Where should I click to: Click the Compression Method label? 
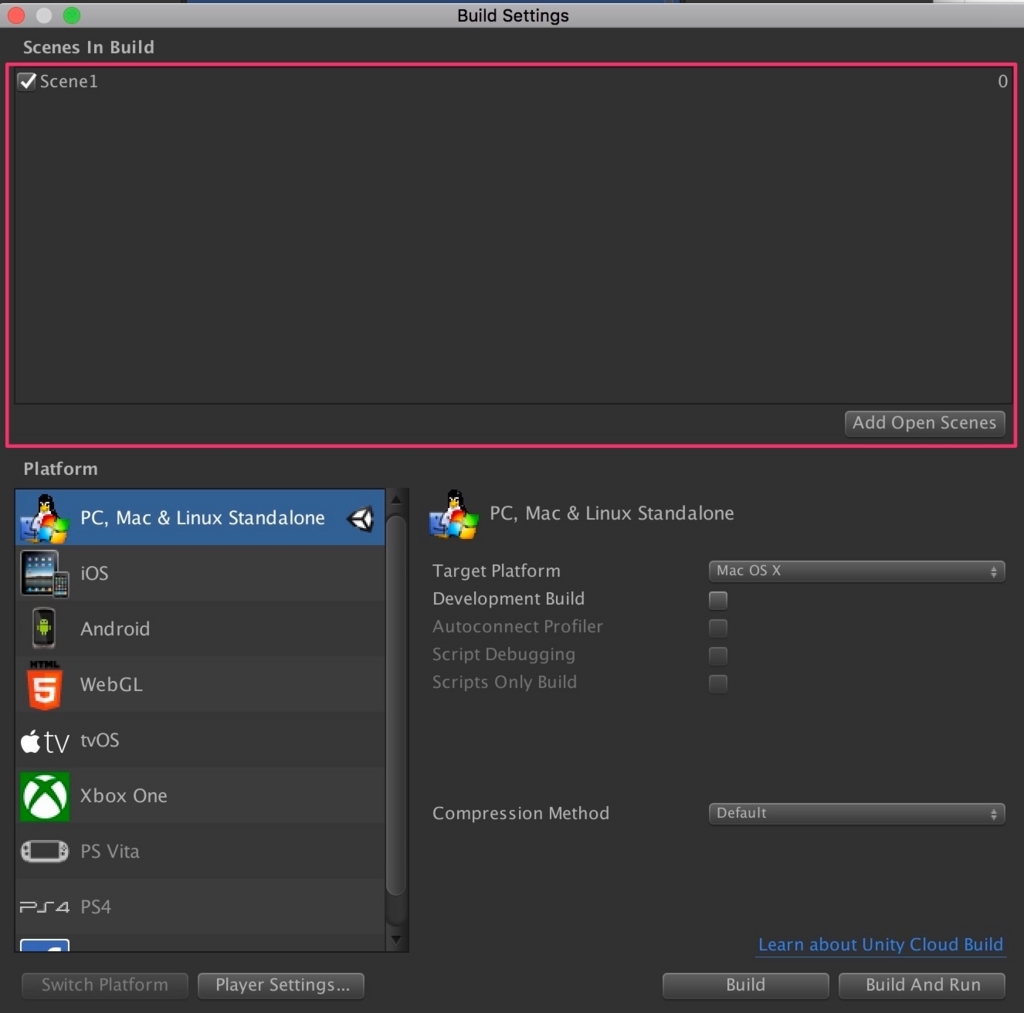point(520,813)
